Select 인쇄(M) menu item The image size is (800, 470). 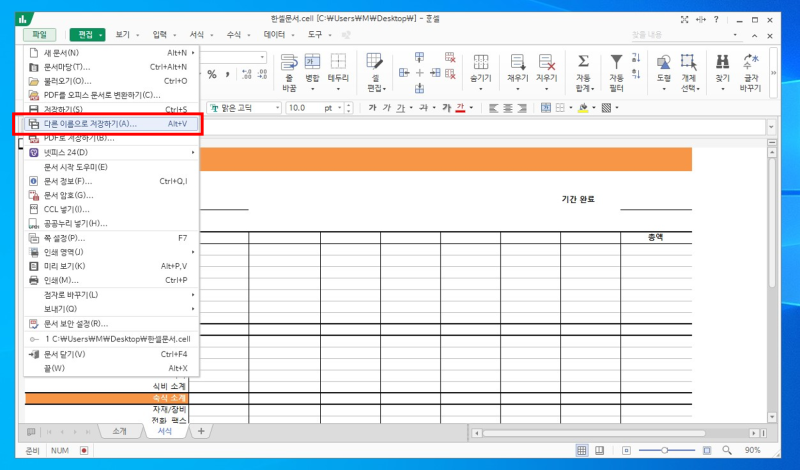(111, 280)
